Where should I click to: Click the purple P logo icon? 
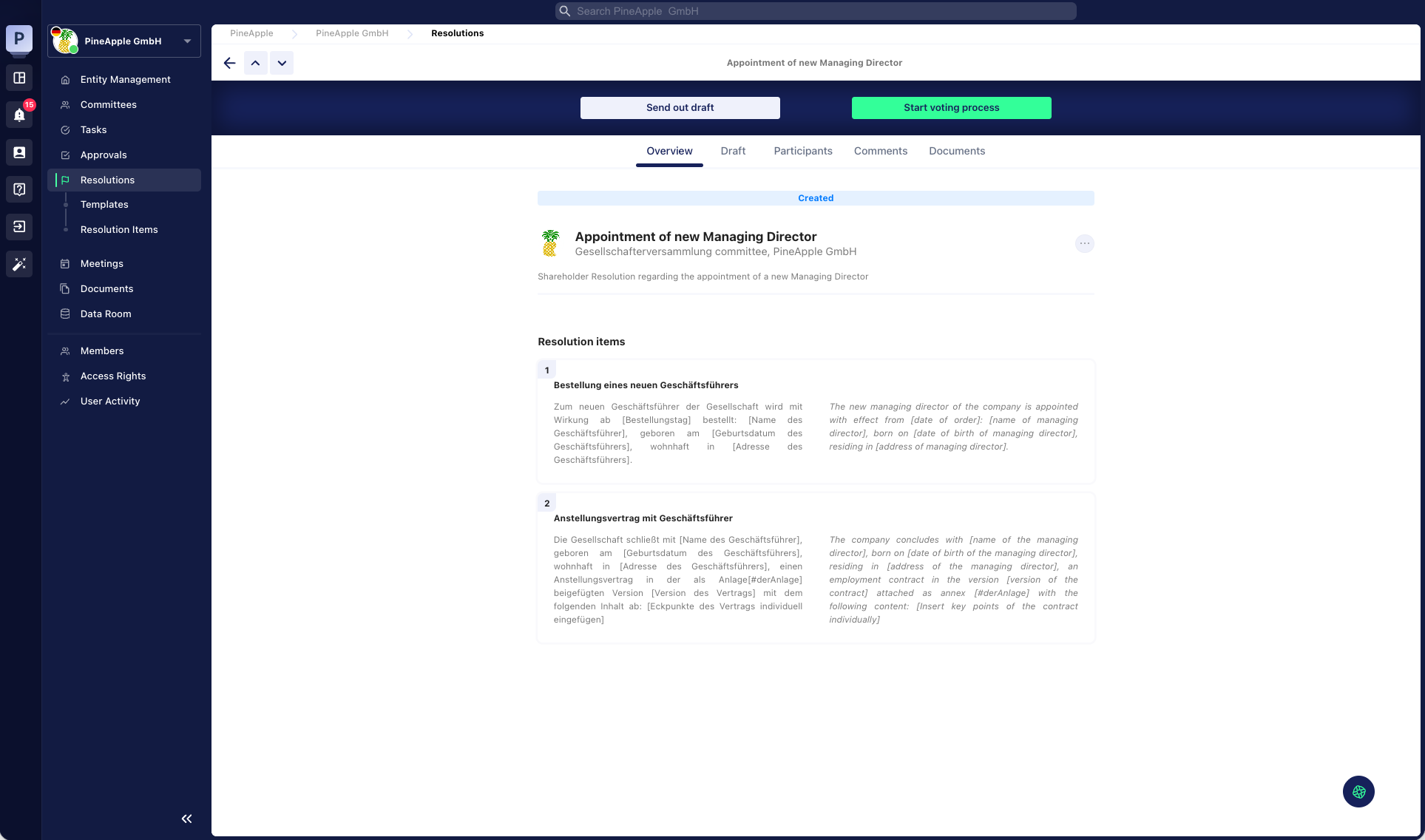click(x=19, y=38)
